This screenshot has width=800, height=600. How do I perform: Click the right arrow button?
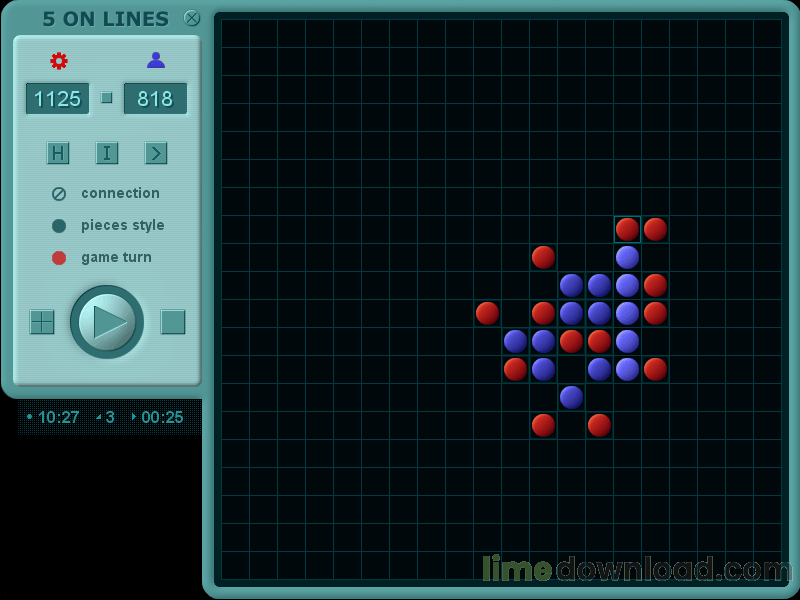coord(156,153)
